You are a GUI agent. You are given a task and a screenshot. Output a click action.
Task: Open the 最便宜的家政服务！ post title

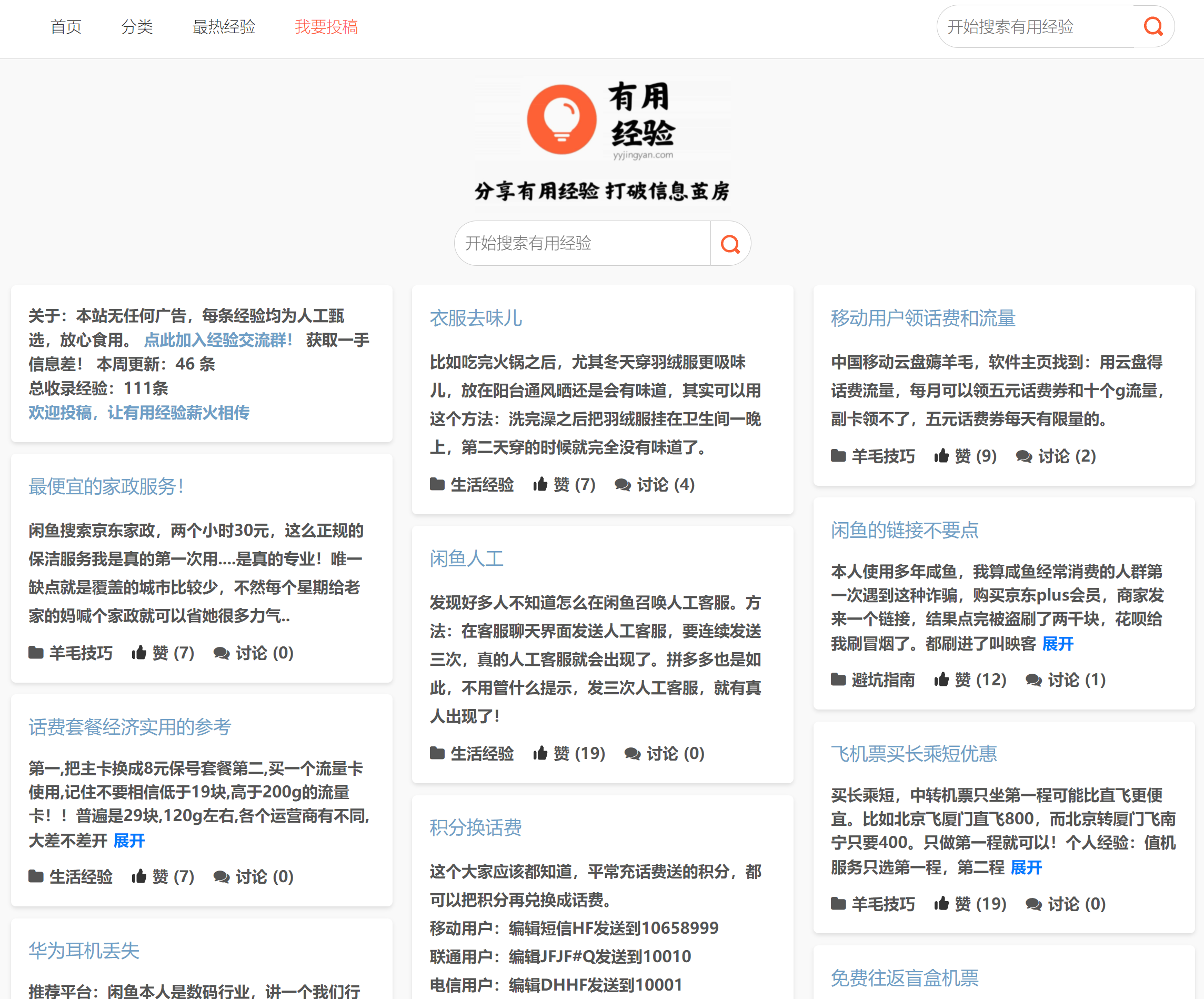click(107, 486)
